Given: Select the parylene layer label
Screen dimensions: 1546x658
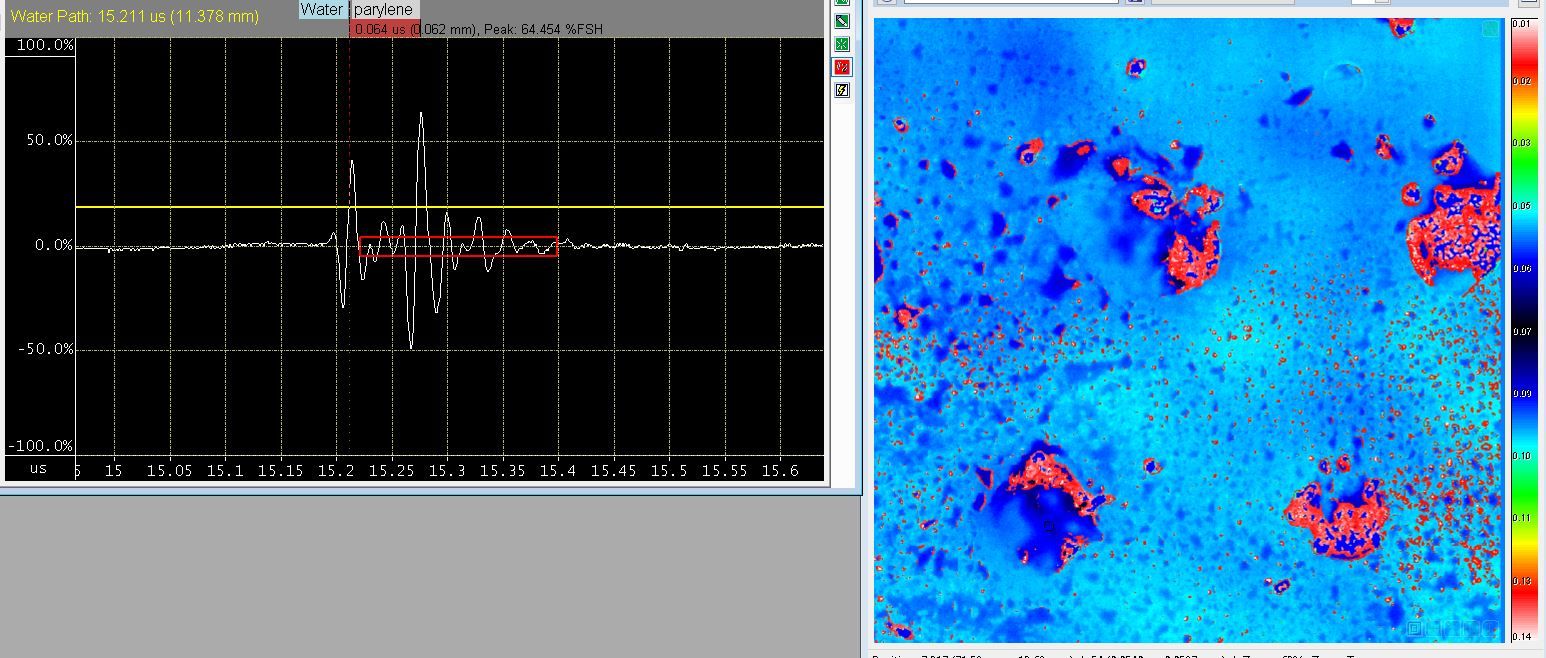Looking at the screenshot, I should coord(383,10).
